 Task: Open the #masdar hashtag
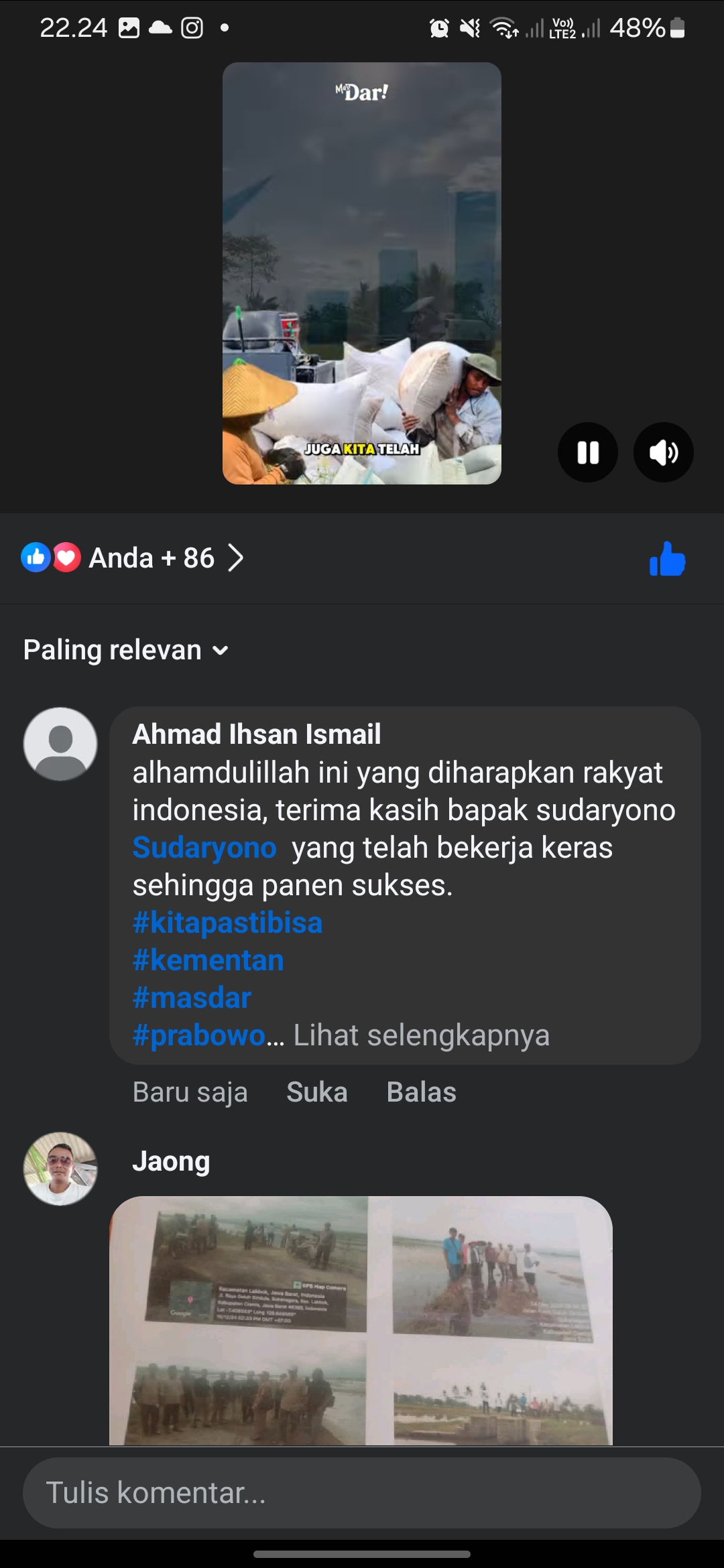[192, 998]
